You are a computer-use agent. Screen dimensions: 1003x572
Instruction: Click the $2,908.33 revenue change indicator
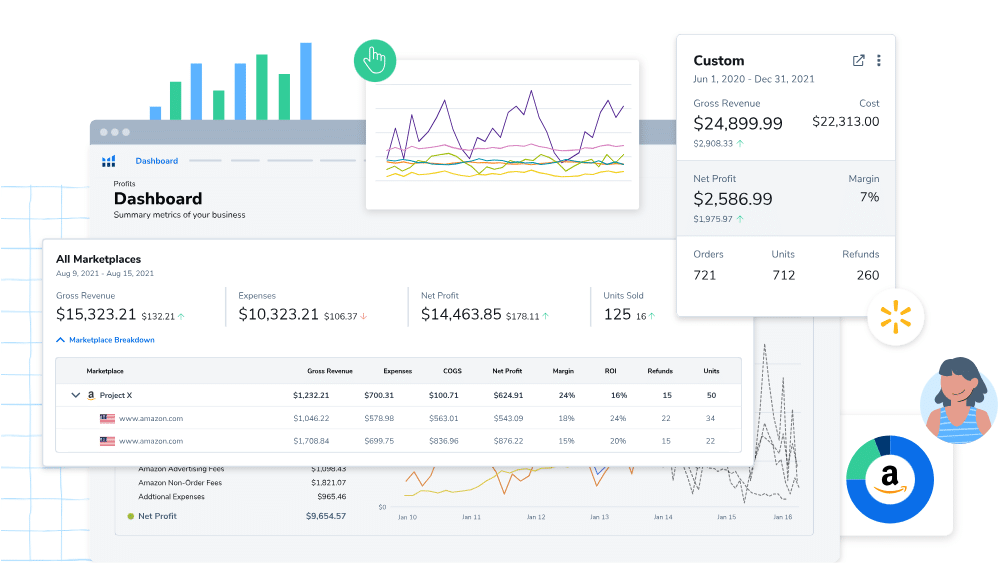pyautogui.click(x=718, y=144)
